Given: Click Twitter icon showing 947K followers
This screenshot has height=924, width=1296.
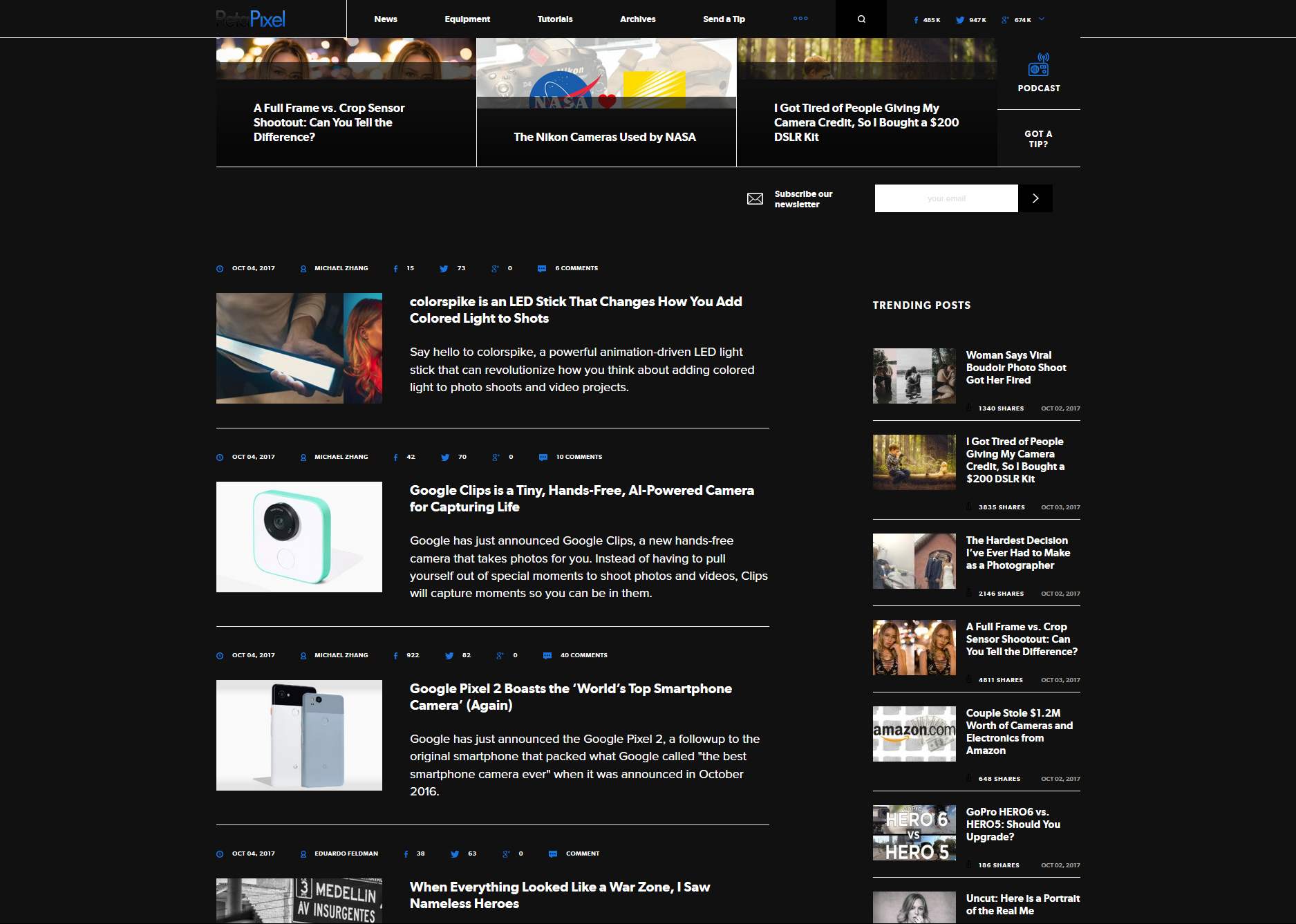Looking at the screenshot, I should 960,20.
